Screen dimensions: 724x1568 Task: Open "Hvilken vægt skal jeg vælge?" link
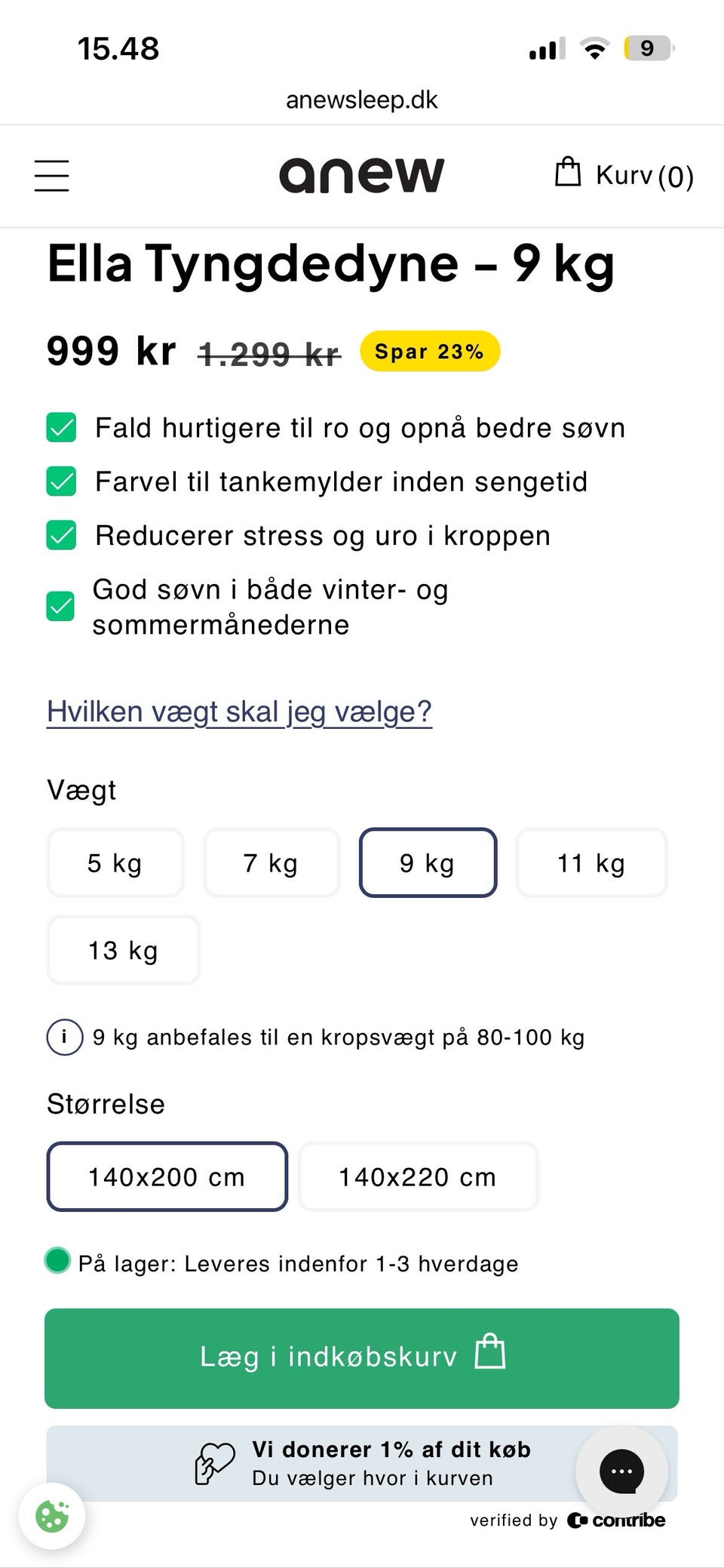[x=239, y=712]
